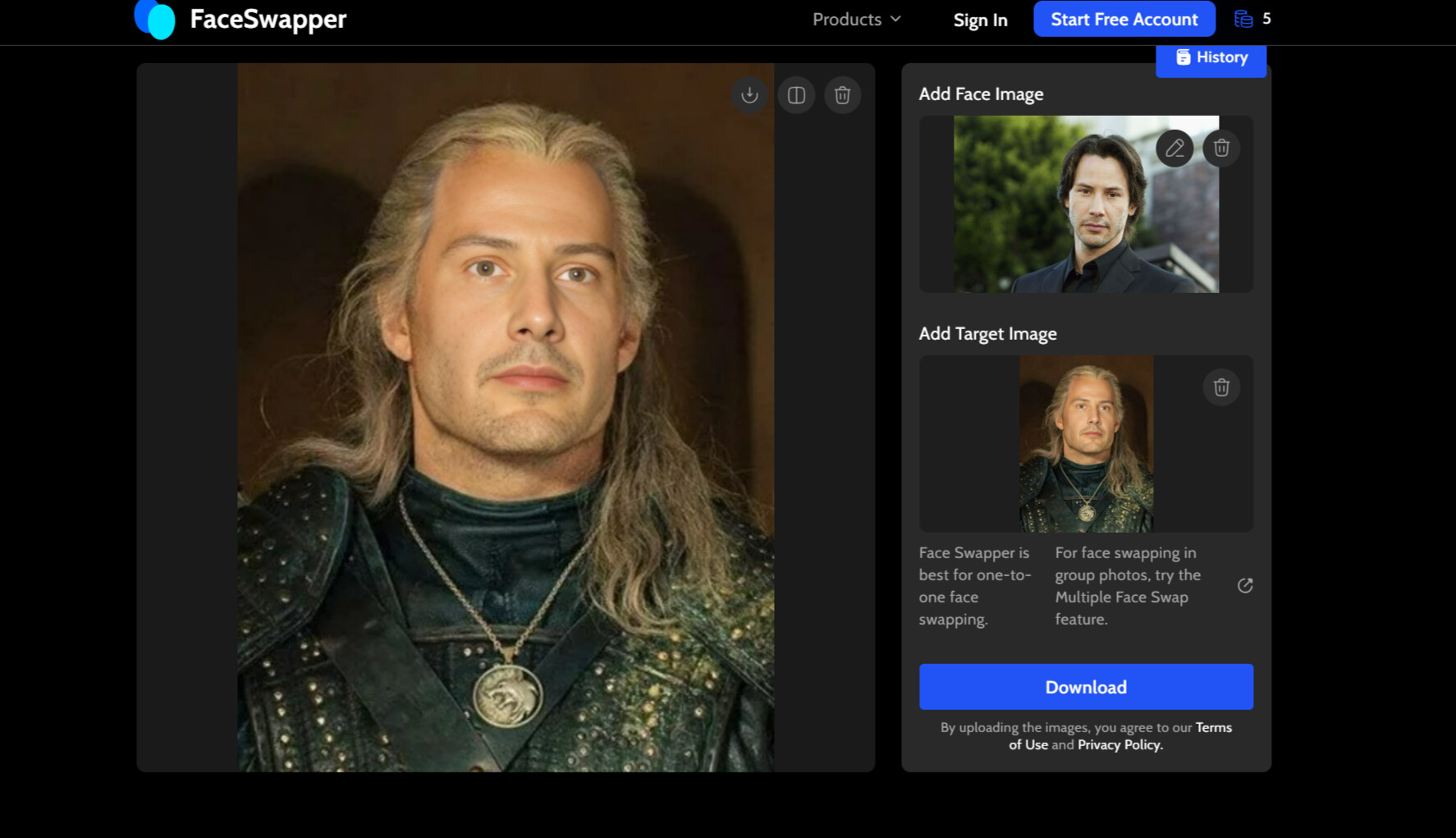The width and height of the screenshot is (1456, 838).
Task: Remove the uploaded target image
Action: [x=1221, y=387]
